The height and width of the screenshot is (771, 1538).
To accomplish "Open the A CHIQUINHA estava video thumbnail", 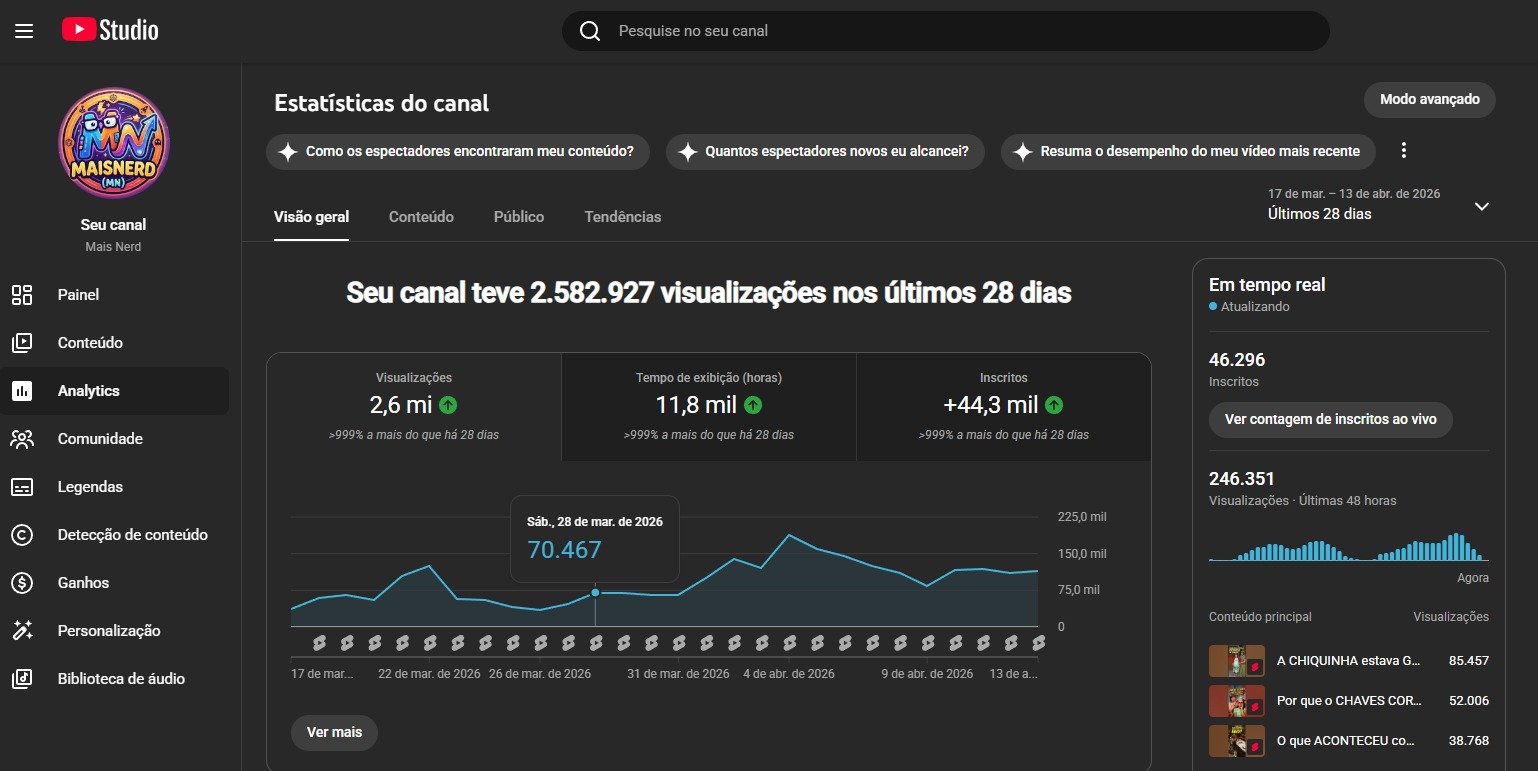I will coord(1236,661).
